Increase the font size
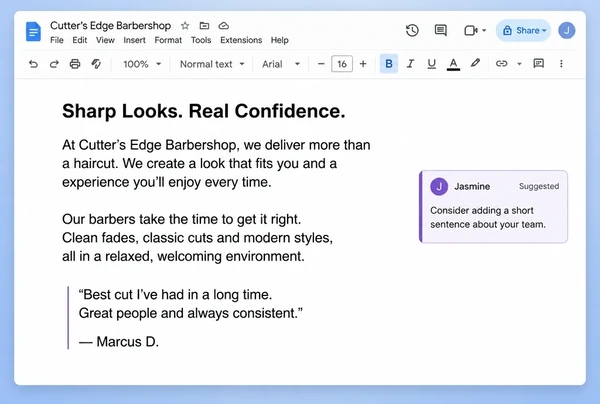Viewport: 600px width, 404px height. 363,64
